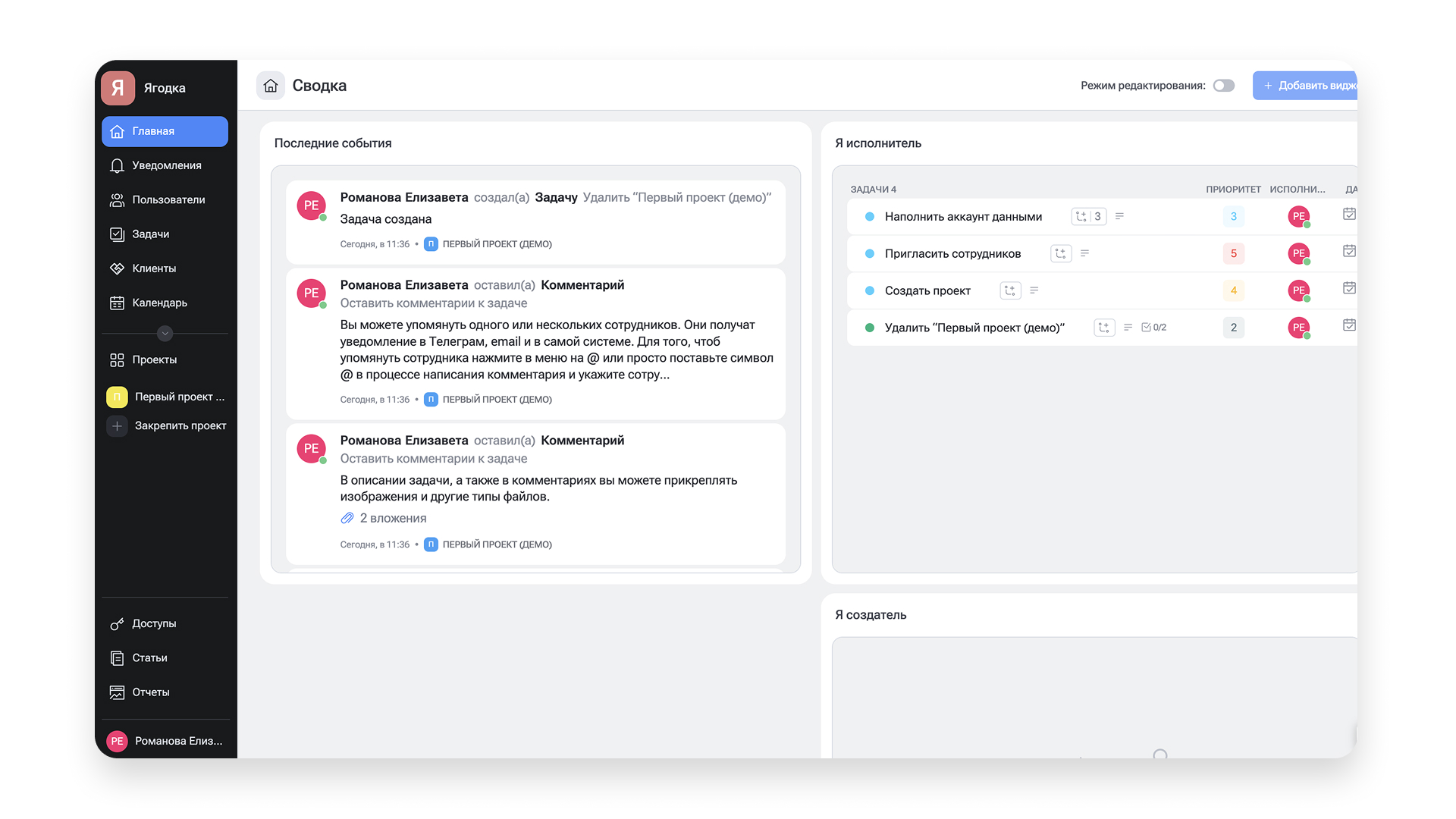Click the Клиенты handshake icon
This screenshot has height=819, width=1456.
pos(118,268)
